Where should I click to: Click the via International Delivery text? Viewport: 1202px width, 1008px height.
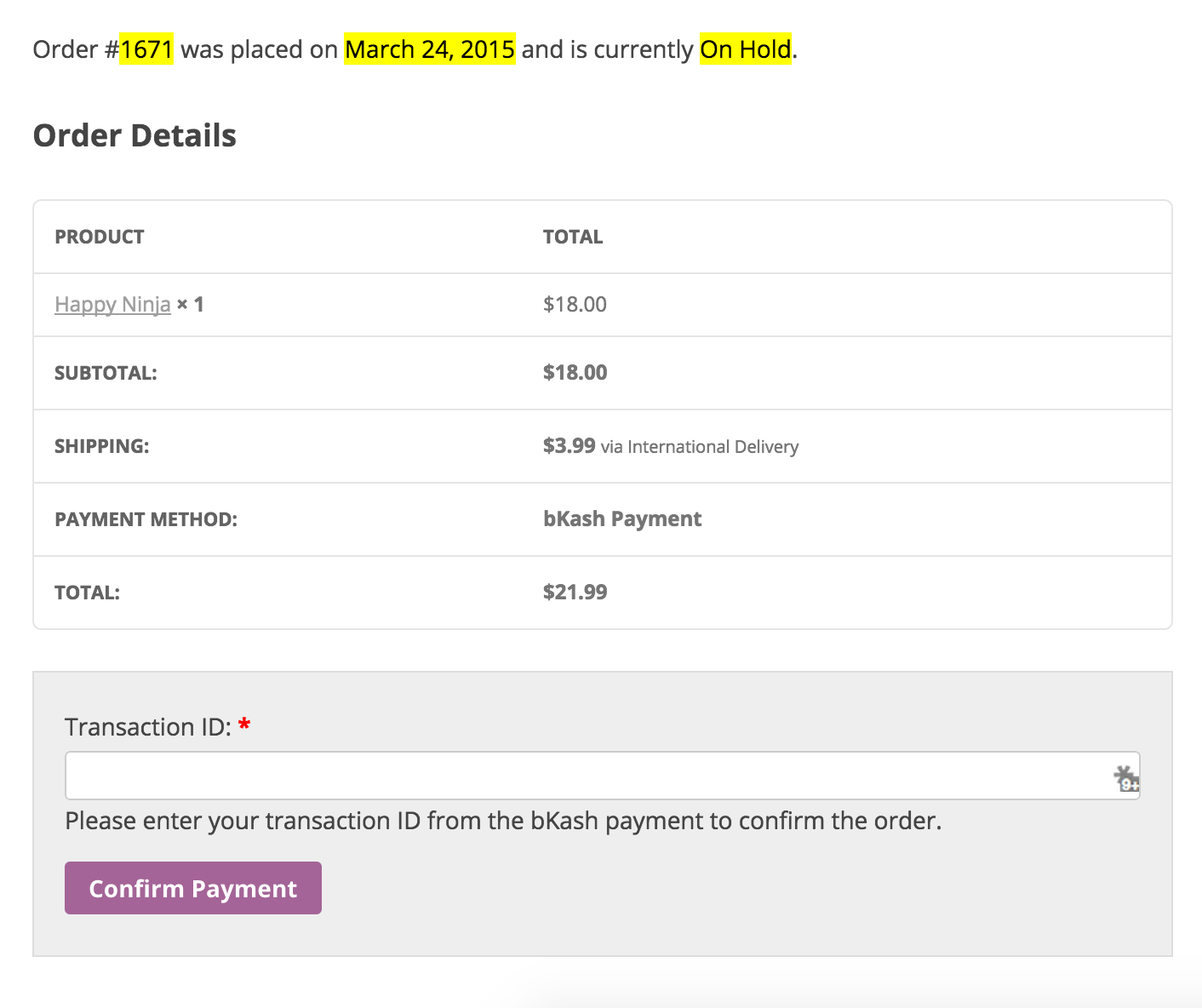(x=700, y=447)
